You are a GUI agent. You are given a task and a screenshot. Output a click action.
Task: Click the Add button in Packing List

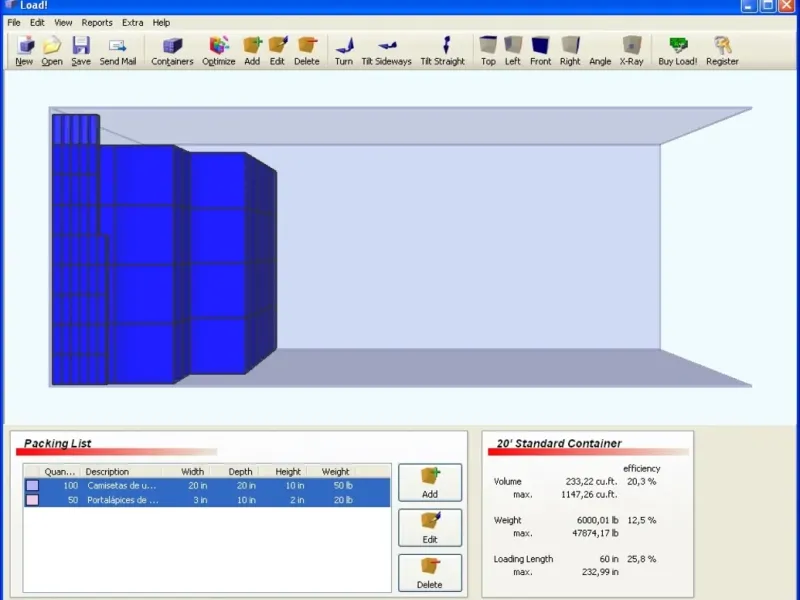tap(430, 482)
